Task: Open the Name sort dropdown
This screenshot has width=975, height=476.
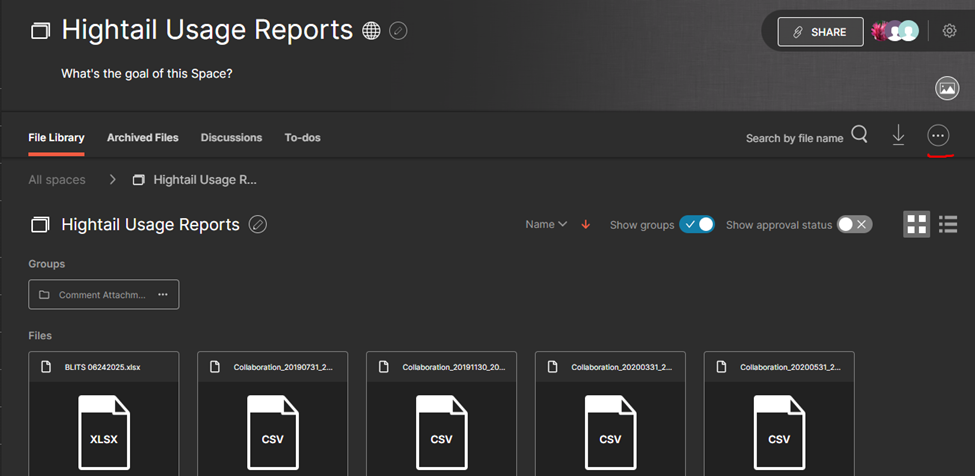Action: [x=546, y=224]
